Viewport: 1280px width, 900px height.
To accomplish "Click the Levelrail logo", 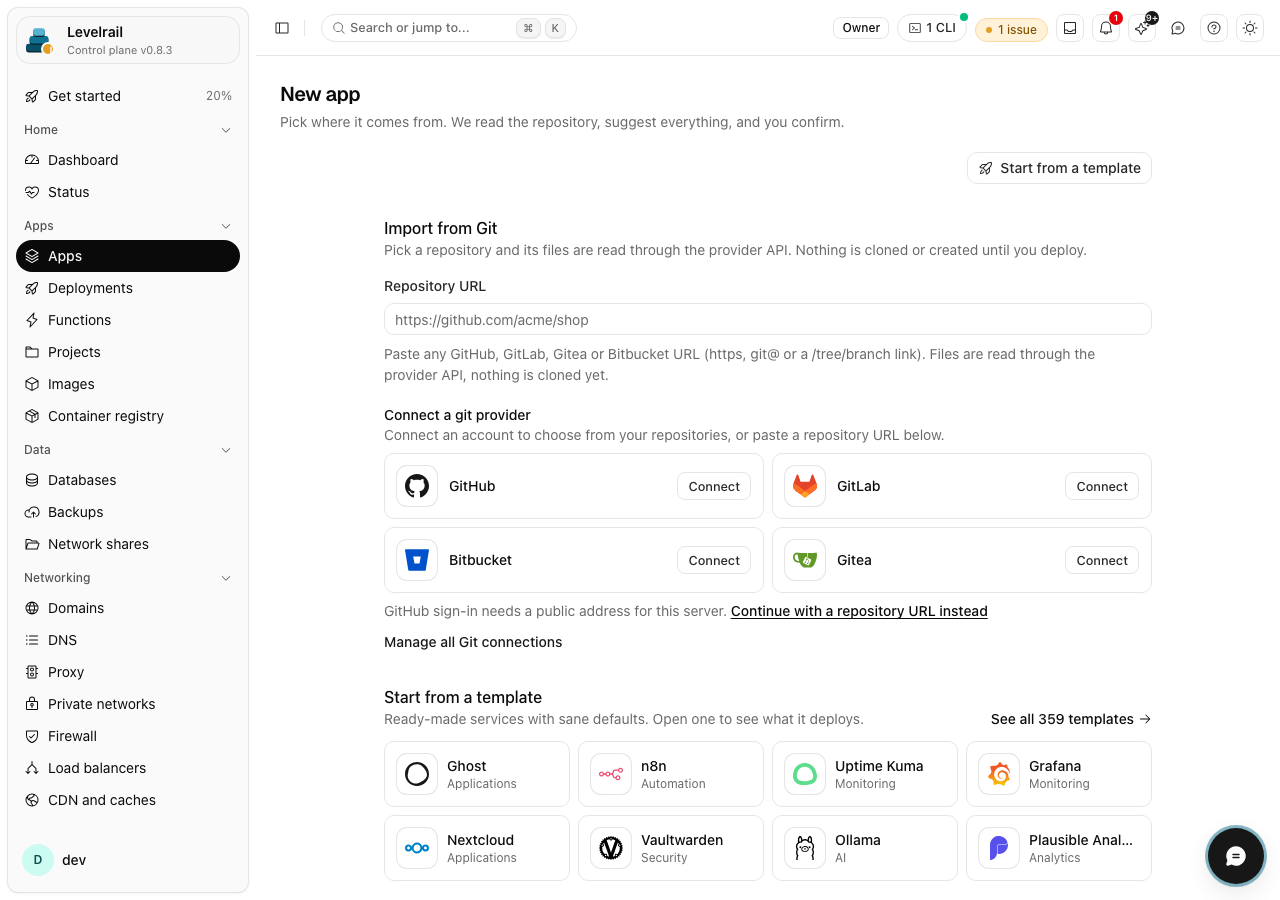I will pos(40,40).
